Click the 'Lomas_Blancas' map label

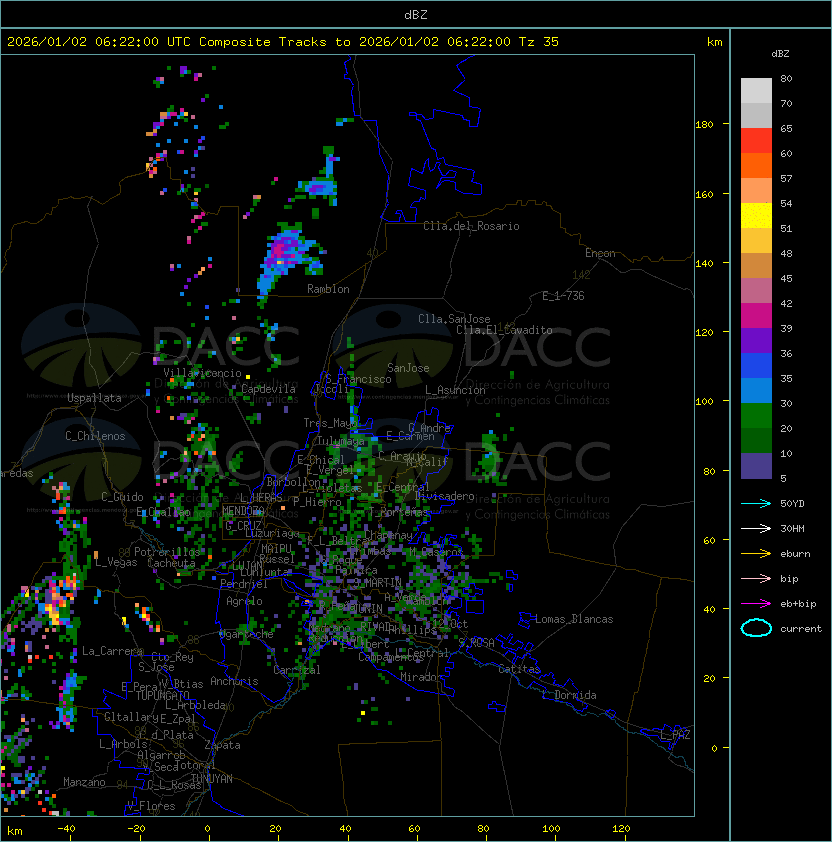point(574,619)
